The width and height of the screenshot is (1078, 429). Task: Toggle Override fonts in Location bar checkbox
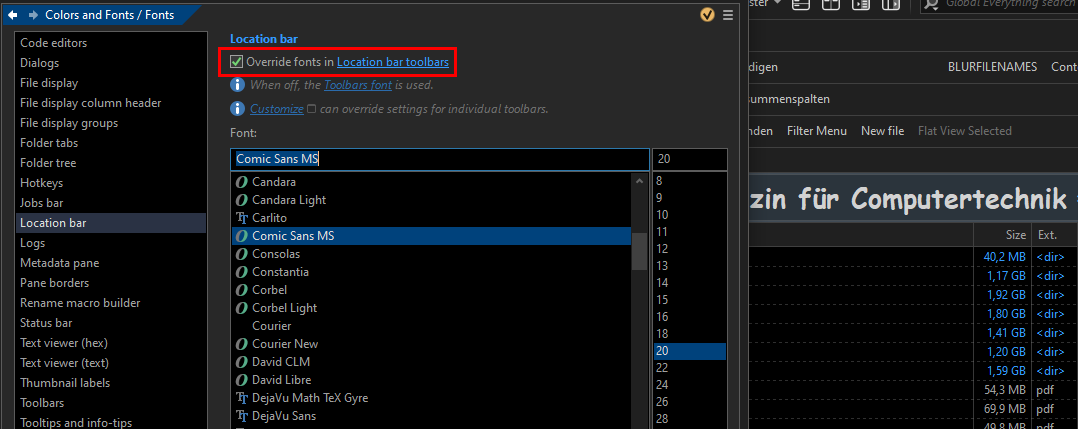(x=237, y=62)
